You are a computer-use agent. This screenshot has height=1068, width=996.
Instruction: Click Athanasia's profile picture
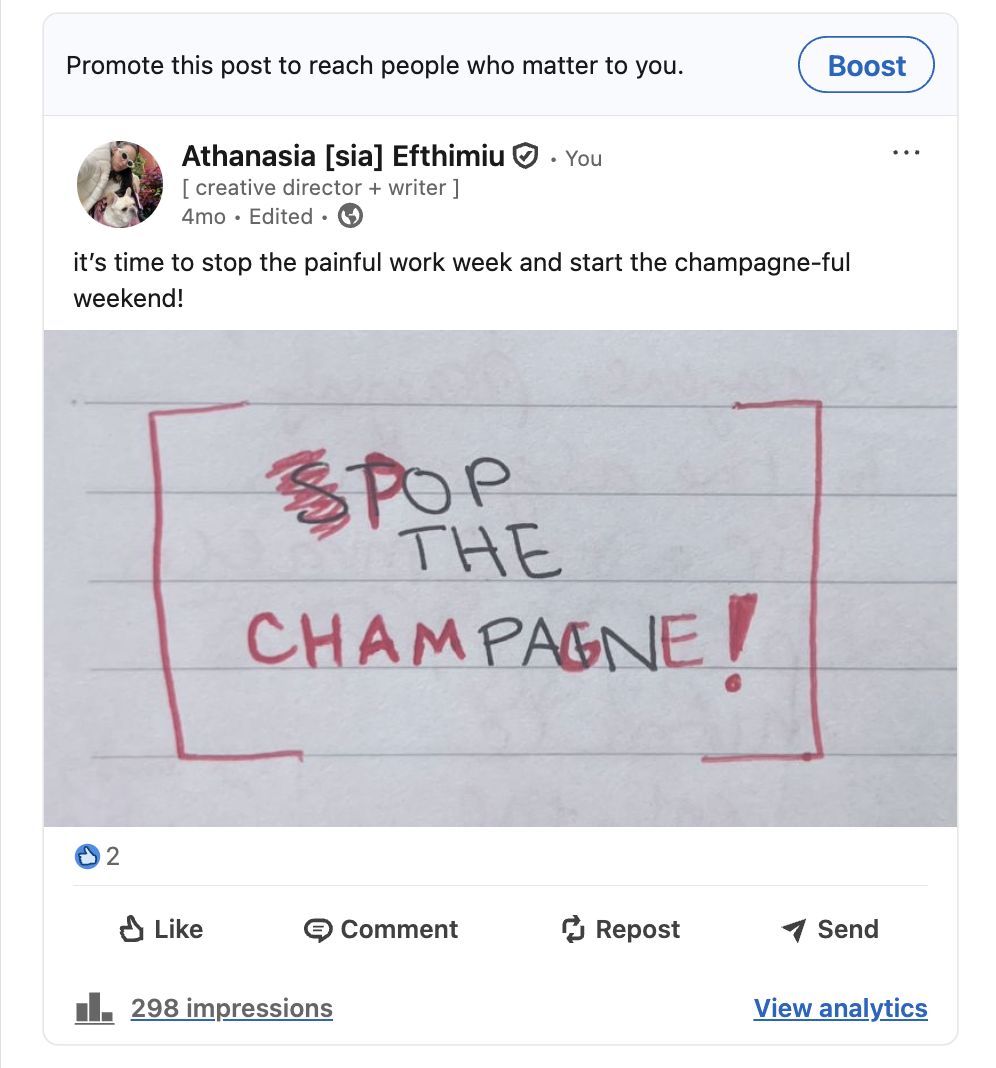[120, 184]
